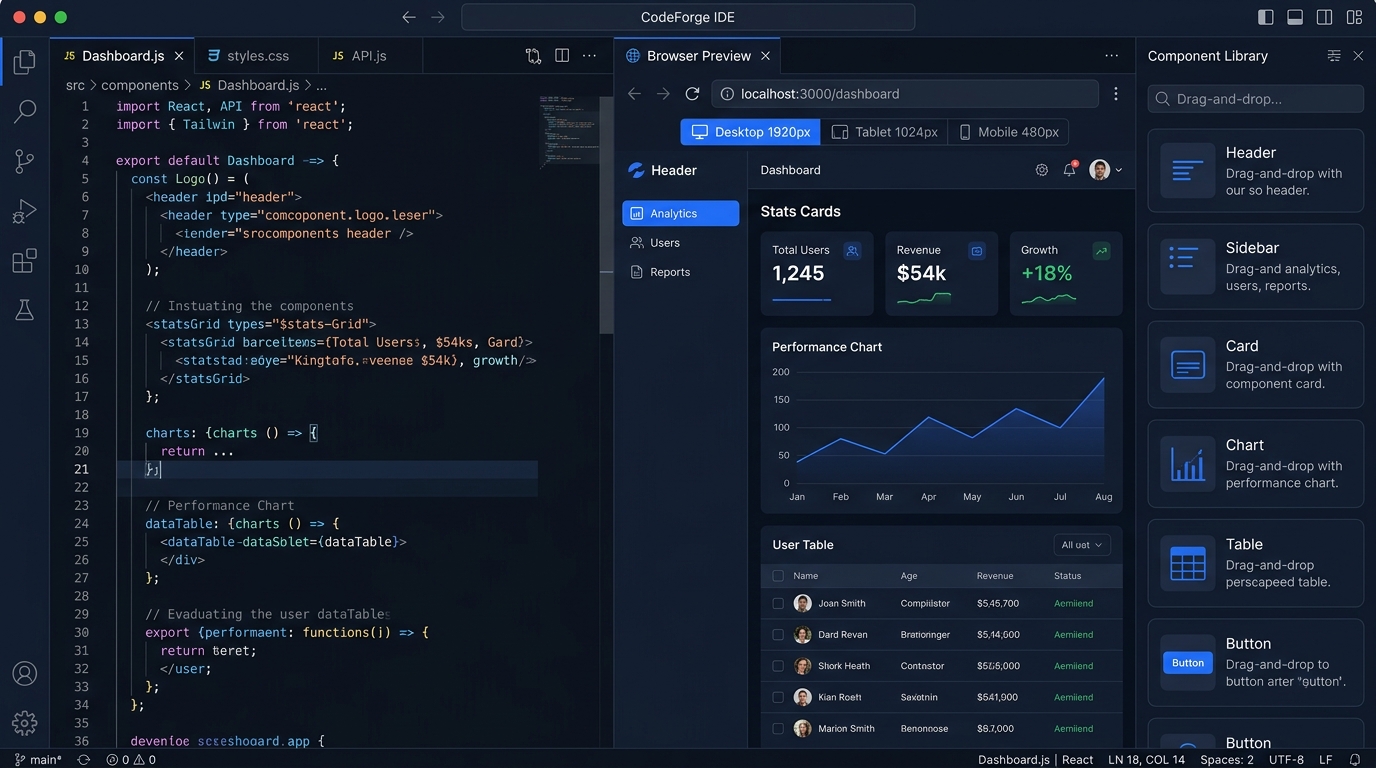
Task: Toggle the primary sidebar layout icon
Action: click(1266, 17)
